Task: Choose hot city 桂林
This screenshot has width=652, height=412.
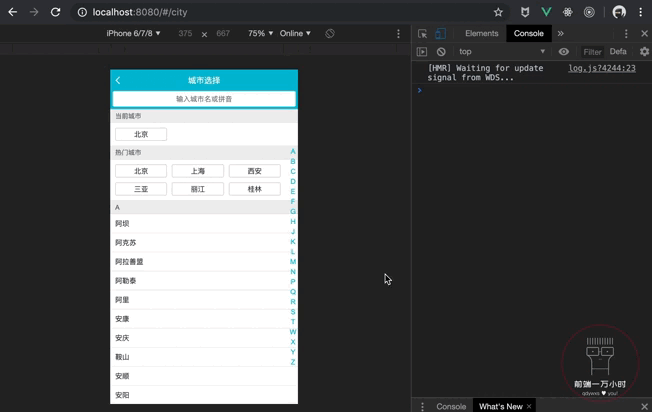Action: (255, 189)
